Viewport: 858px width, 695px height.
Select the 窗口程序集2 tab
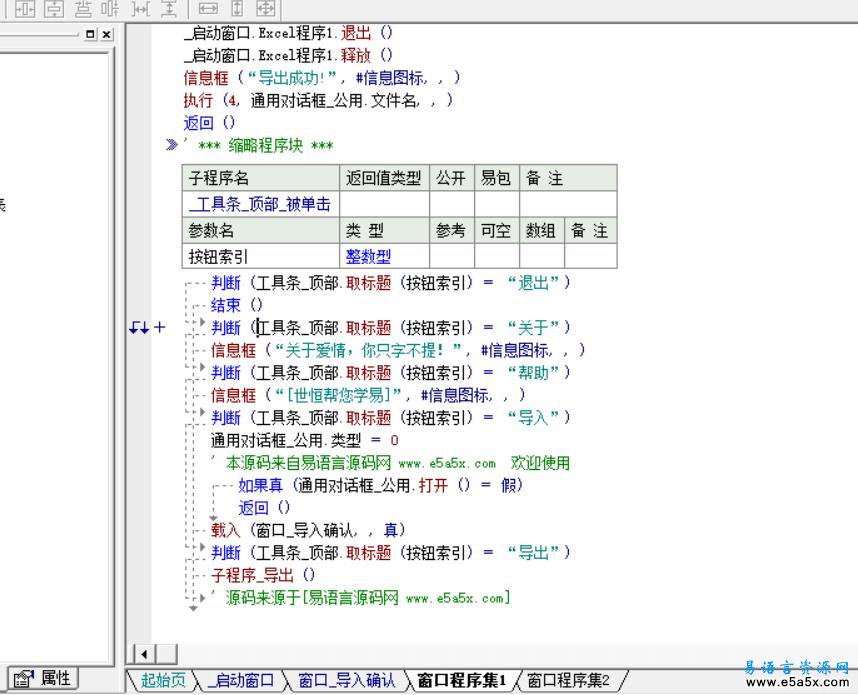568,680
